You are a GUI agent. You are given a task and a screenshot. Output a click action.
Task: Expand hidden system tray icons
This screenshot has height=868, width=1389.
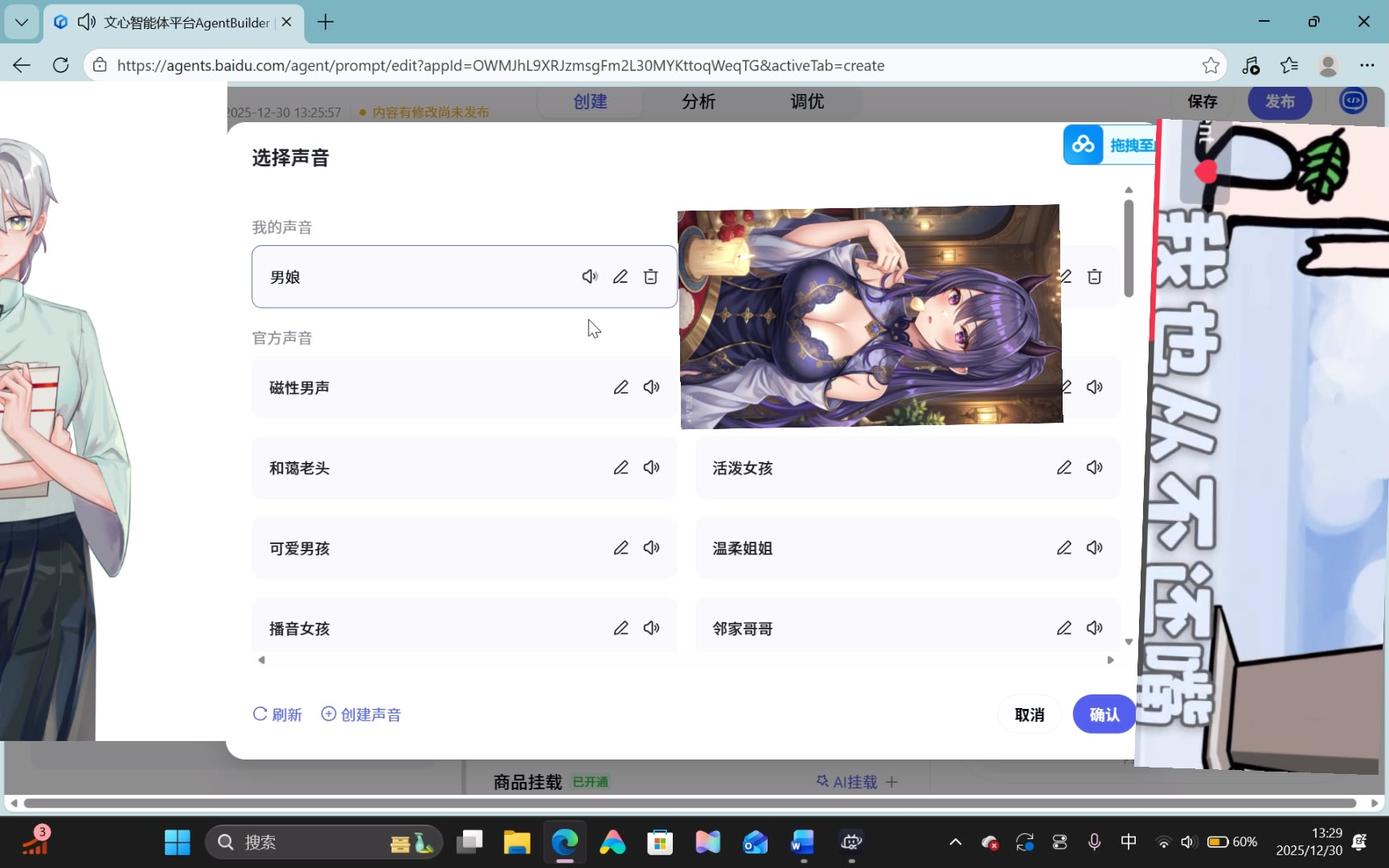tap(955, 842)
